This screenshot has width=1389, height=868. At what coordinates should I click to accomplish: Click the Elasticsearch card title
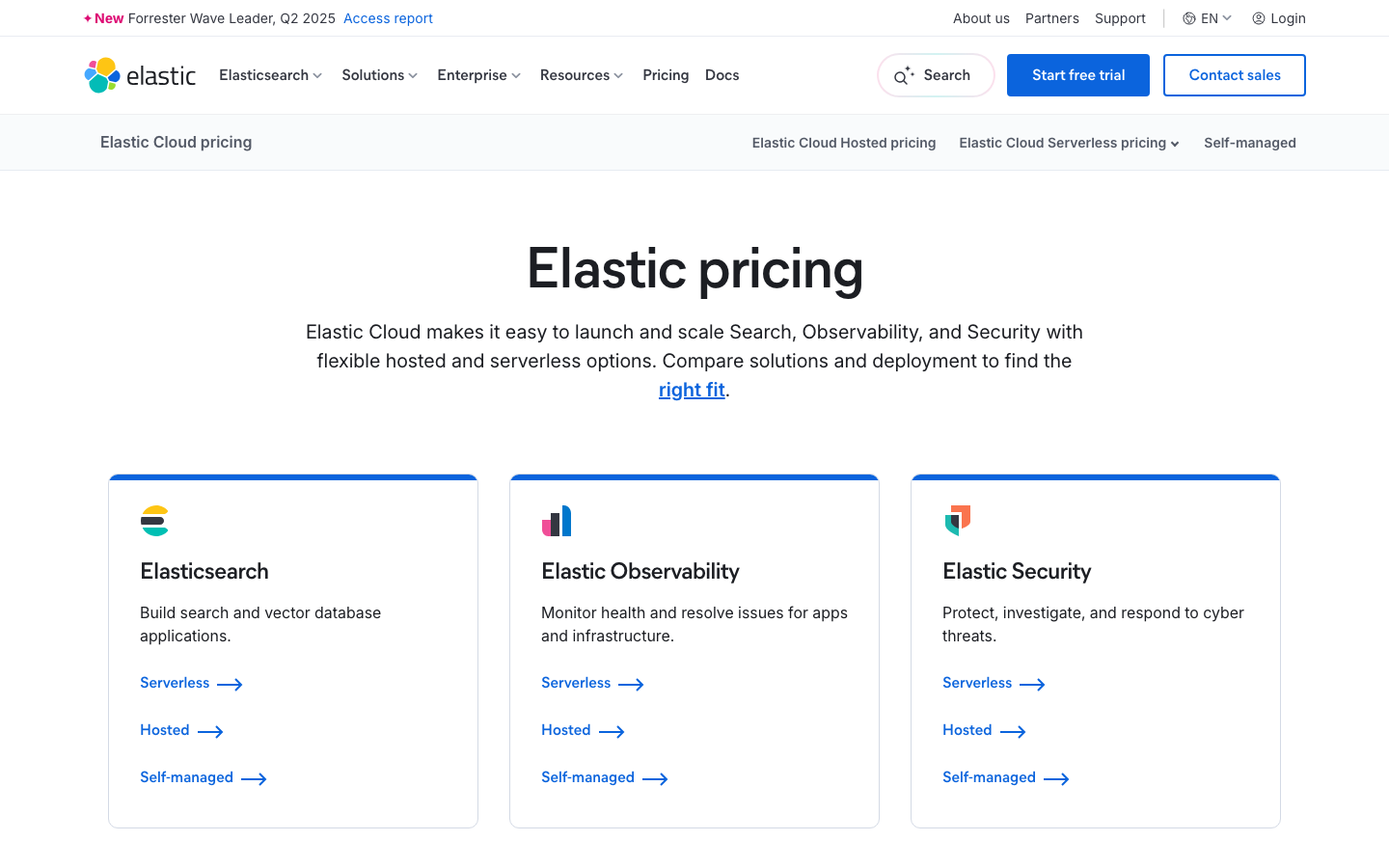click(x=204, y=572)
